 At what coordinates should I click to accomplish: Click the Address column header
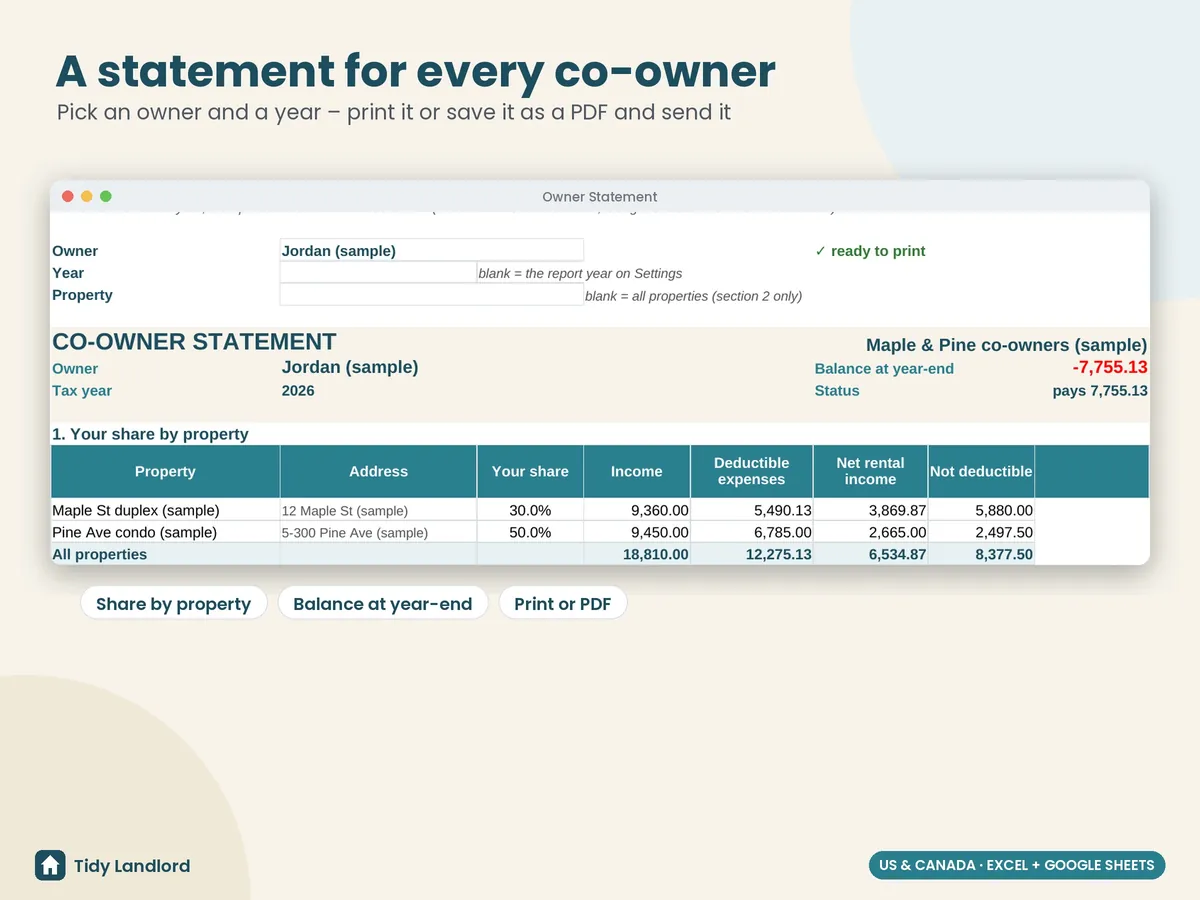pyautogui.click(x=378, y=471)
